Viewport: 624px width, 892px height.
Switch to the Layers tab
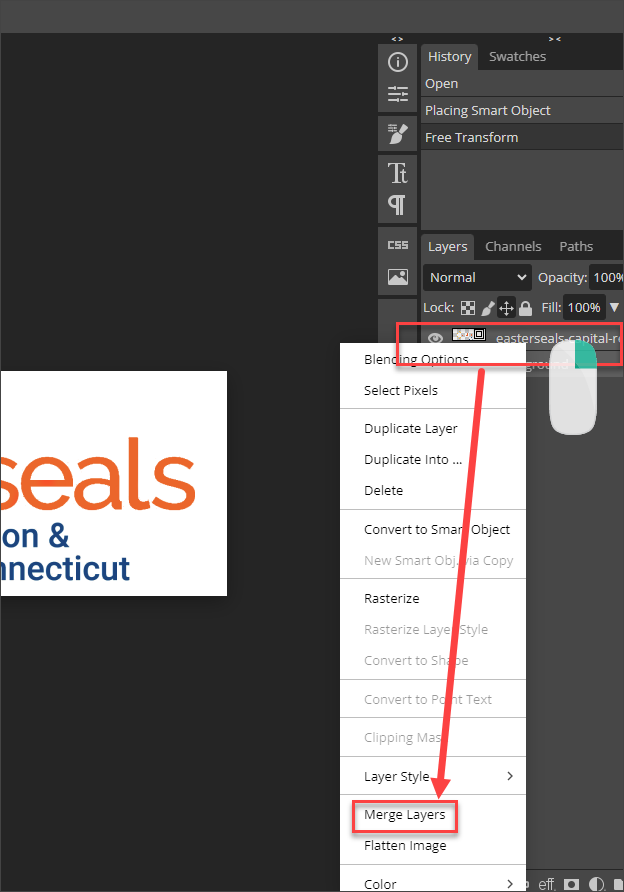click(x=448, y=247)
